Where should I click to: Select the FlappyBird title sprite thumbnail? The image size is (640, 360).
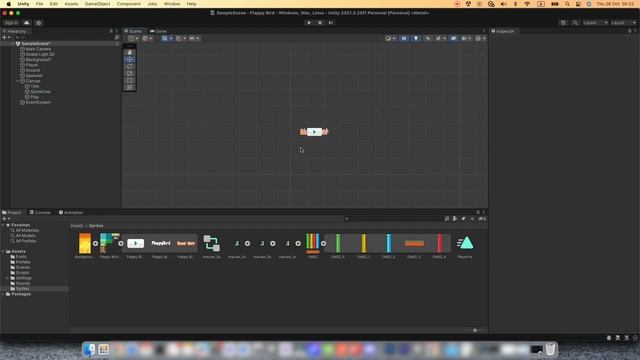coord(161,243)
